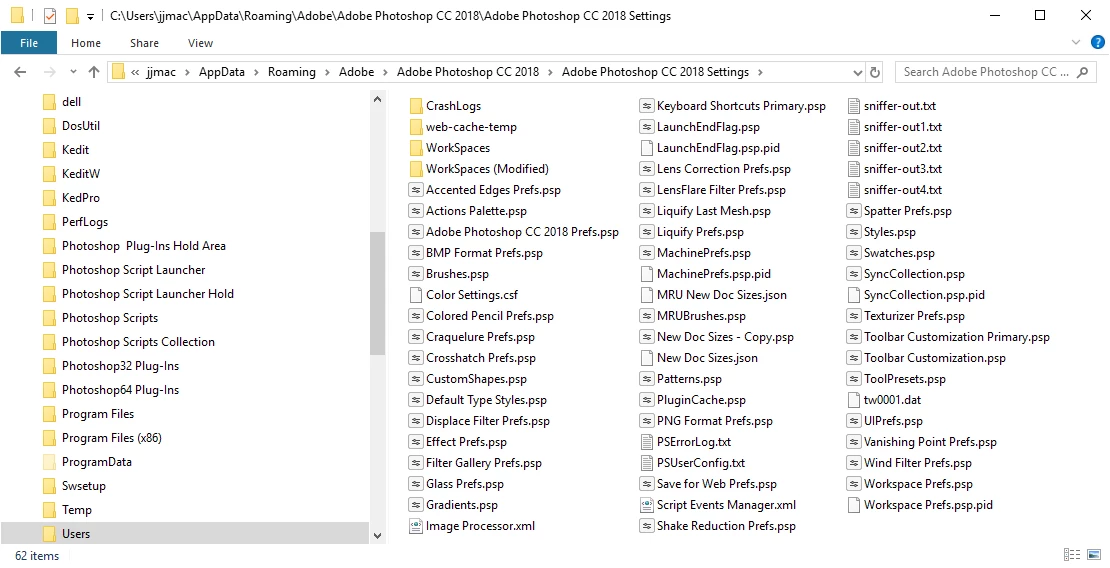
Task: Select Photoshop Script Launcher Hold folder
Action: pyautogui.click(x=147, y=294)
